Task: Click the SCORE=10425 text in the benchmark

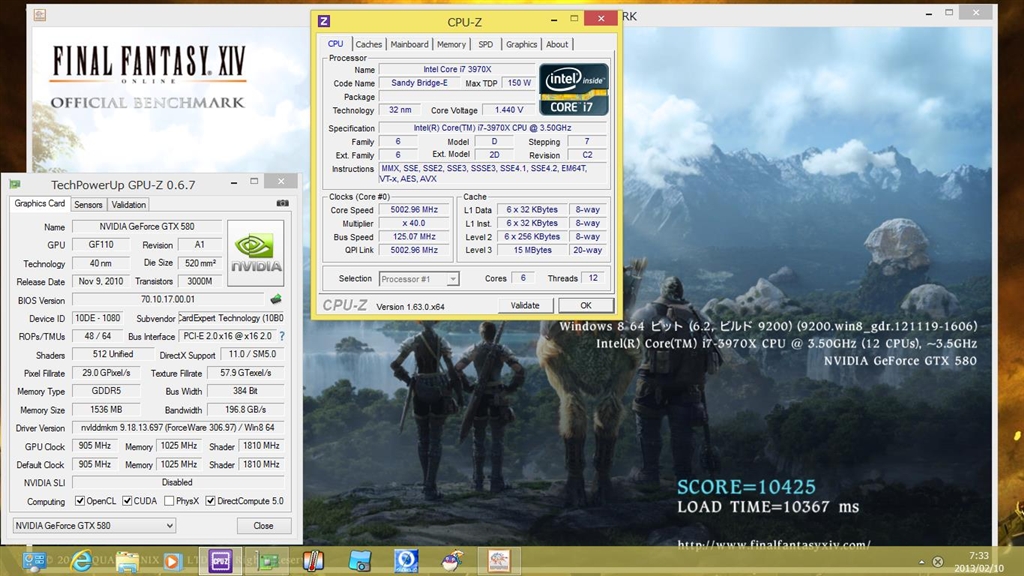Action: tap(746, 487)
